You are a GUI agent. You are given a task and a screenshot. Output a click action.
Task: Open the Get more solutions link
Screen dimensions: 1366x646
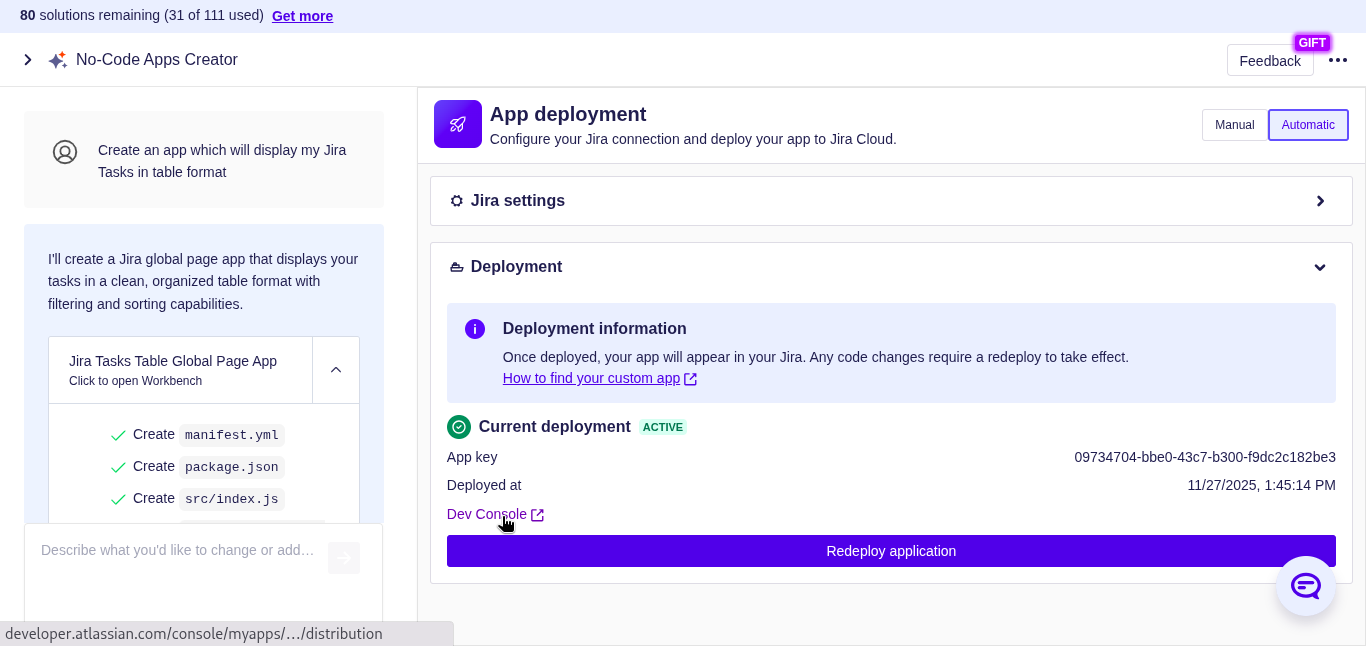click(302, 16)
